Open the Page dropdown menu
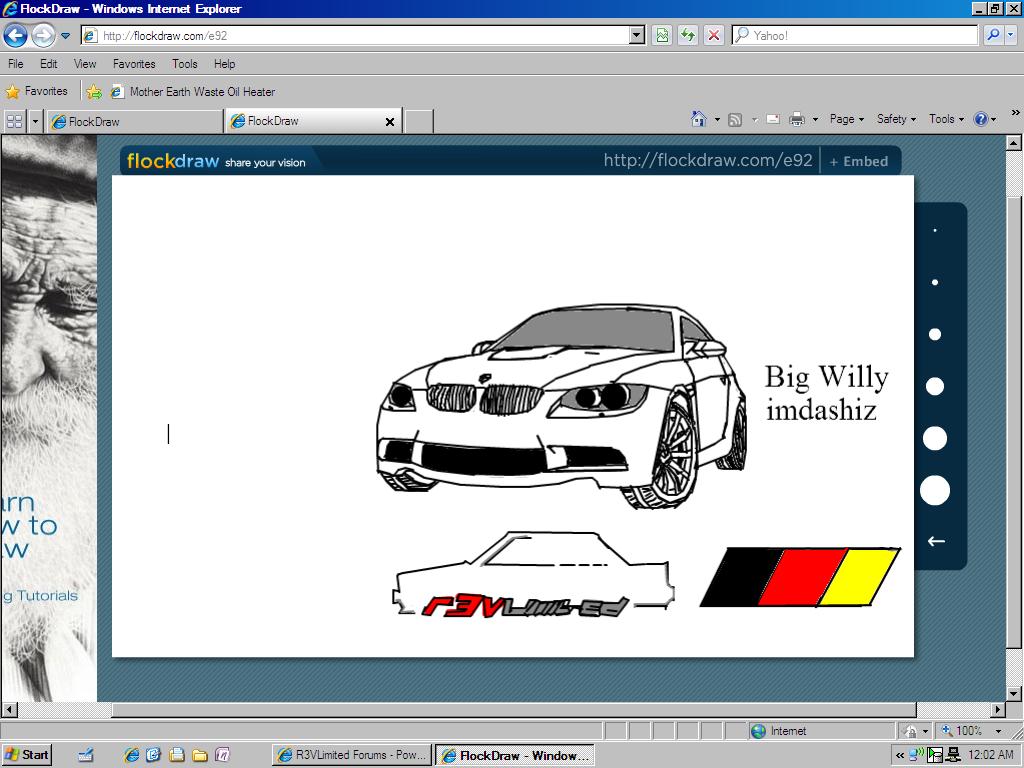Viewport: 1024px width, 768px height. (847, 119)
